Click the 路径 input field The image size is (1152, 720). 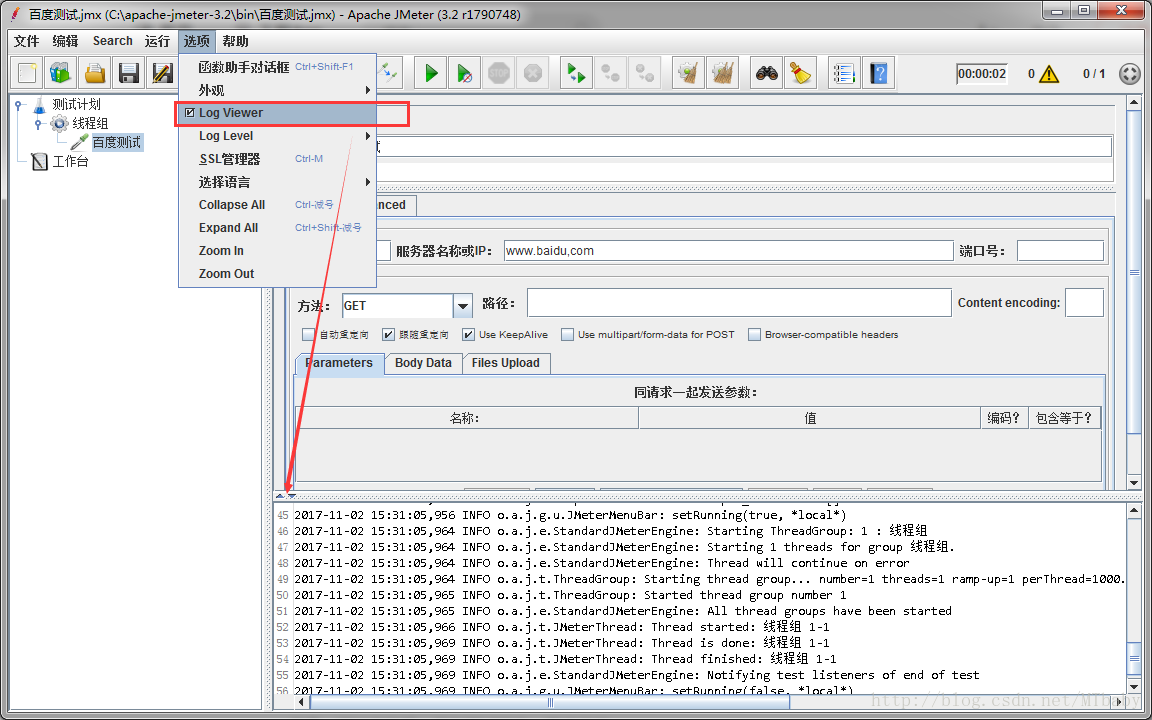[739, 303]
